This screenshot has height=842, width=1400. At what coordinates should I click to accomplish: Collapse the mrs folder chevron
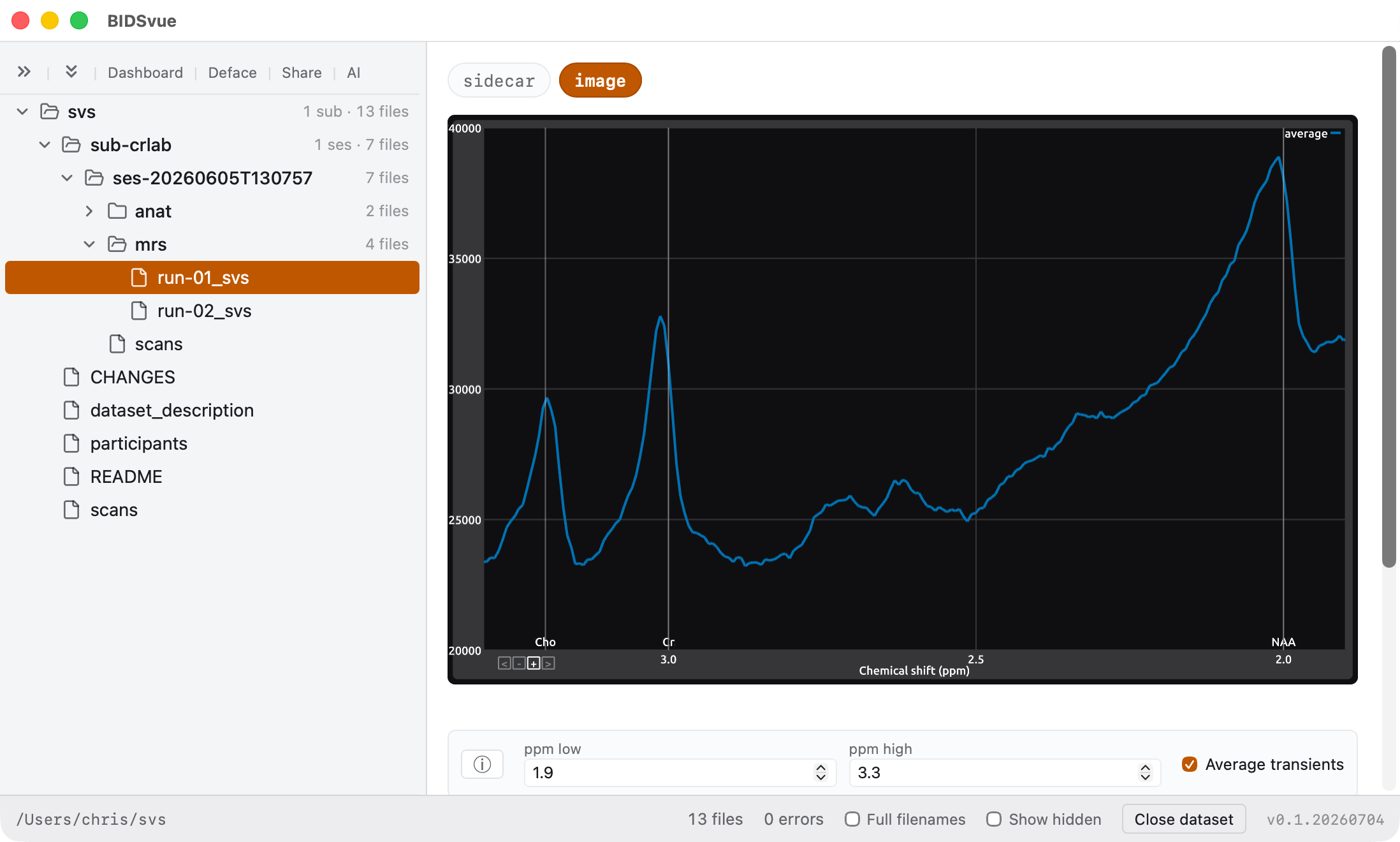pos(89,244)
